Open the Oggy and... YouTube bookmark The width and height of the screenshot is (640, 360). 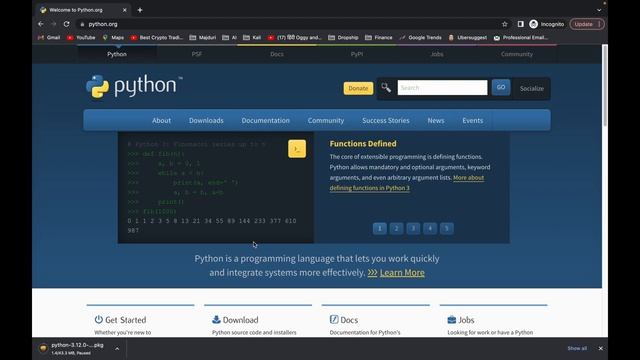(x=295, y=38)
